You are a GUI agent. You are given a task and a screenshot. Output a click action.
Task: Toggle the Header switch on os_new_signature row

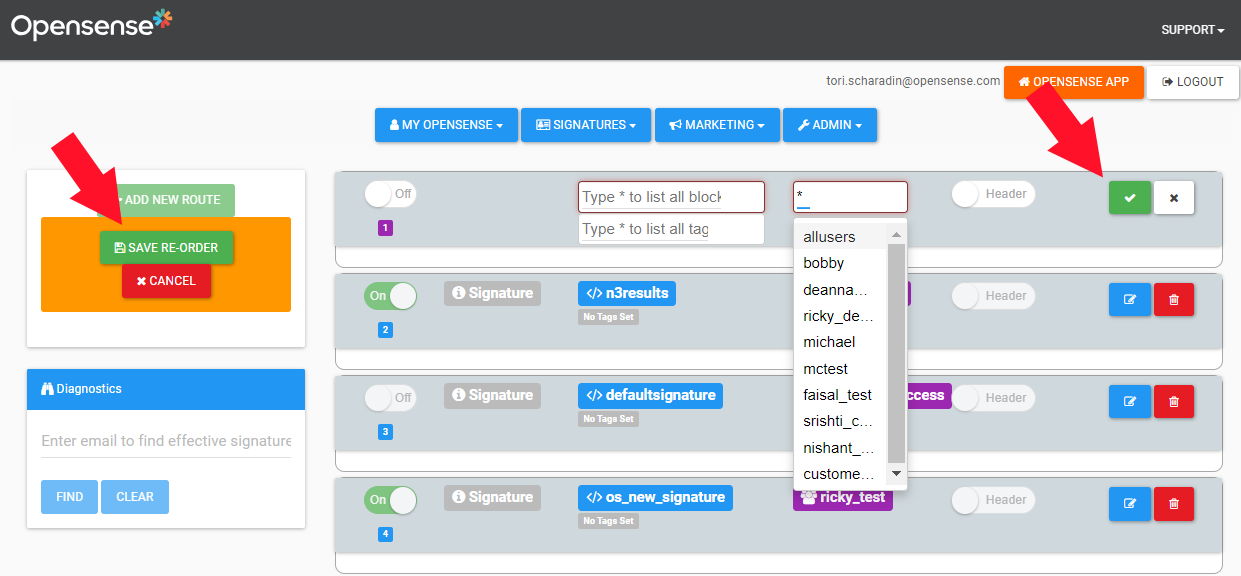(x=993, y=500)
